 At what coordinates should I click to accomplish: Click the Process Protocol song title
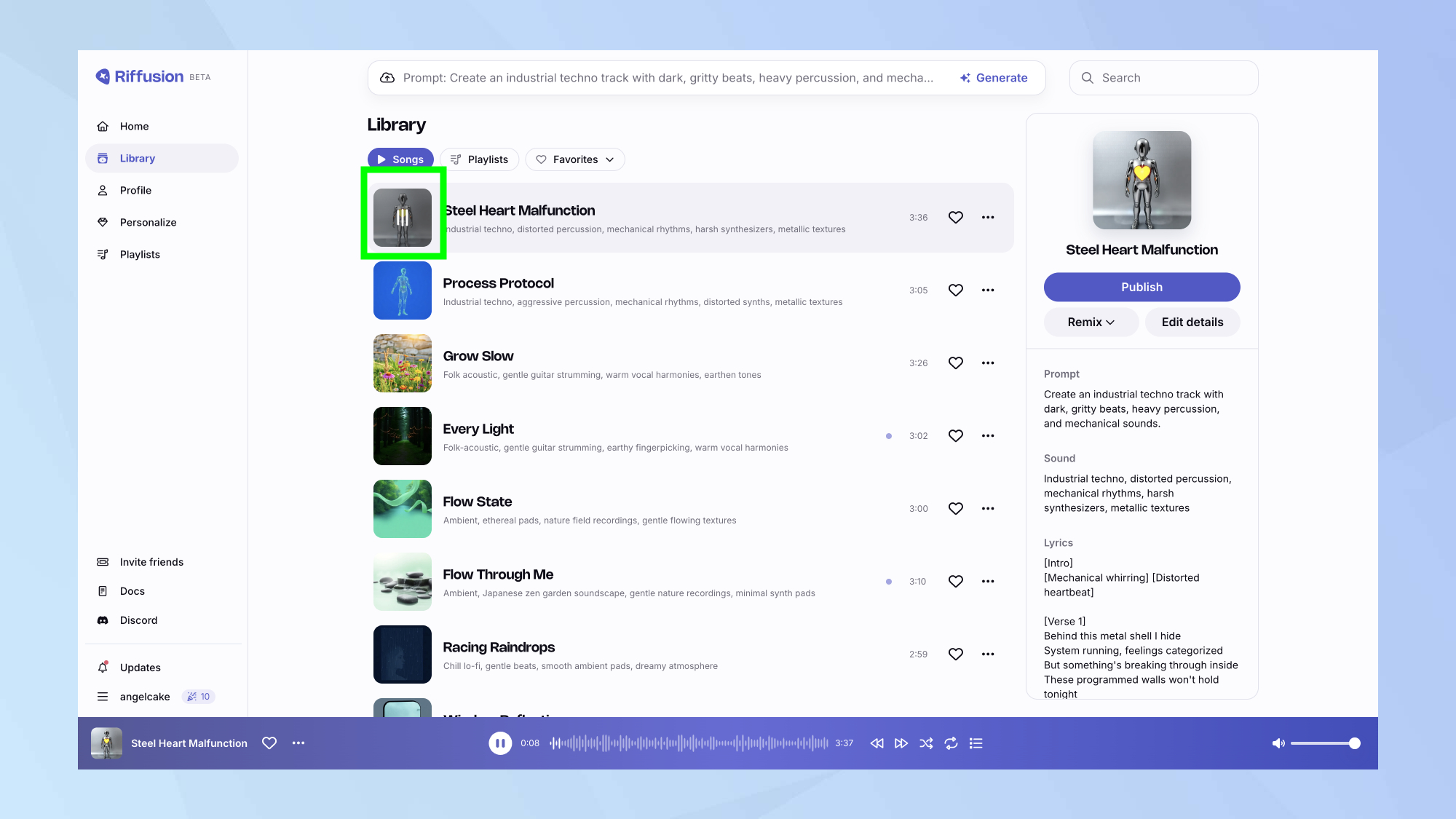click(499, 283)
